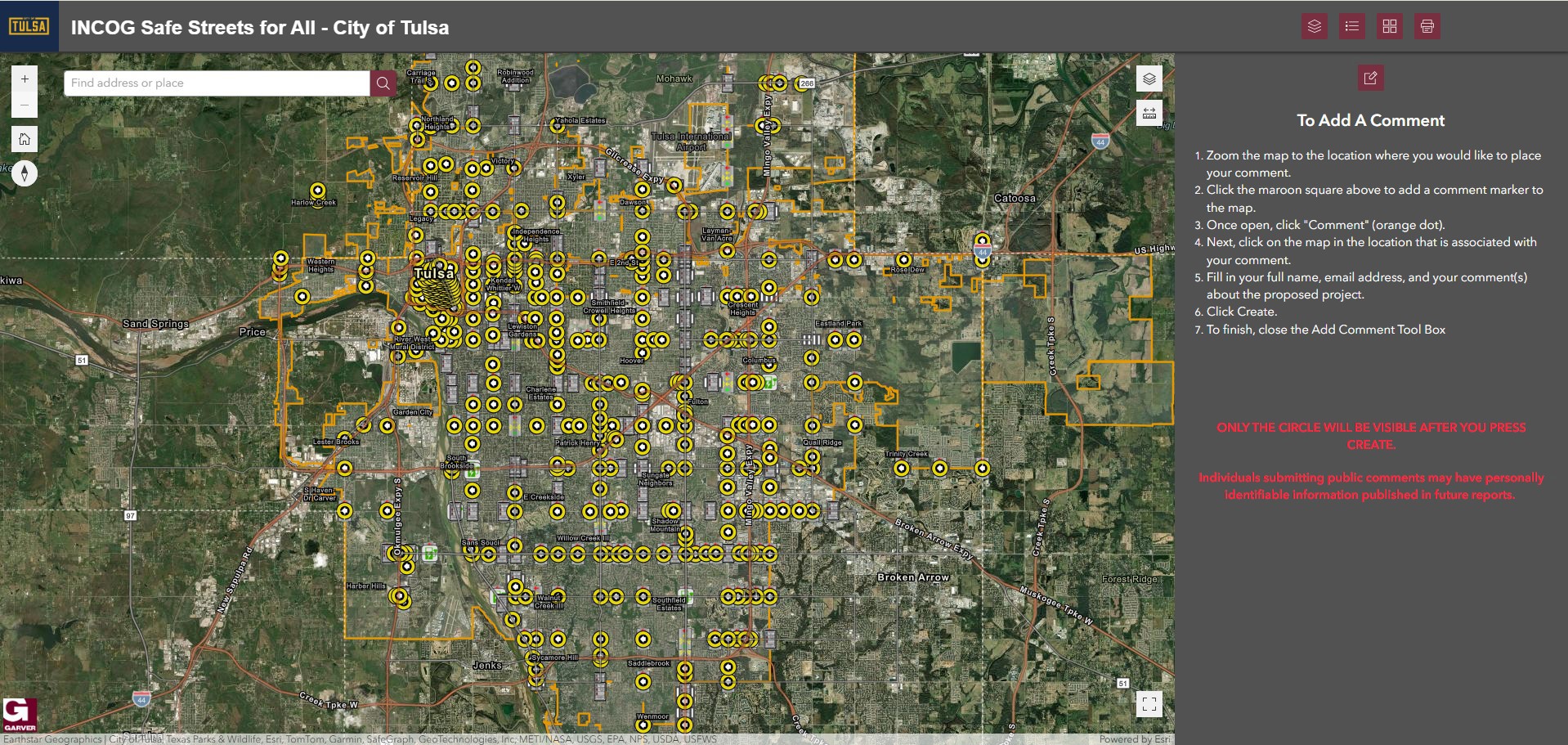This screenshot has height=745, width=1568.
Task: Reset the compass orientation to north
Action: pos(25,173)
